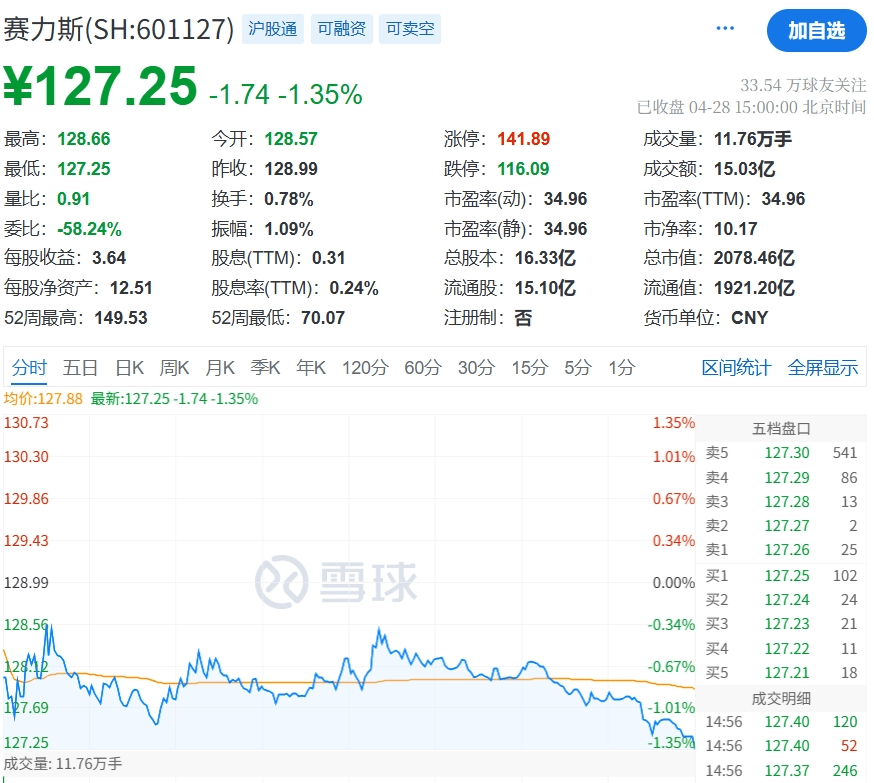Open the three-dot more options menu
Viewport: 874px width, 783px height.
pos(725,28)
